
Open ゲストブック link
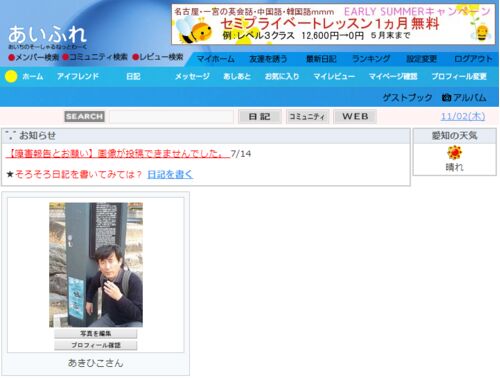click(407, 98)
